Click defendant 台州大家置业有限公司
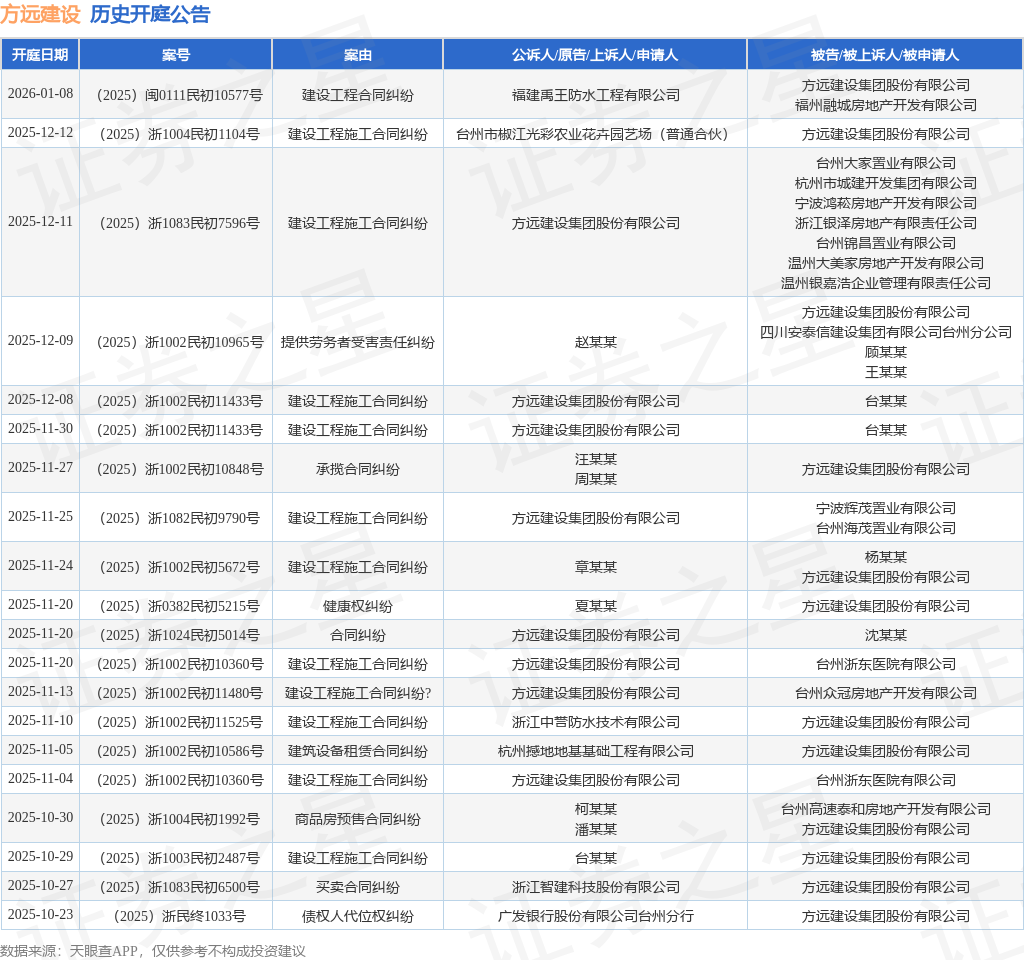The width and height of the screenshot is (1024, 960). tap(886, 163)
